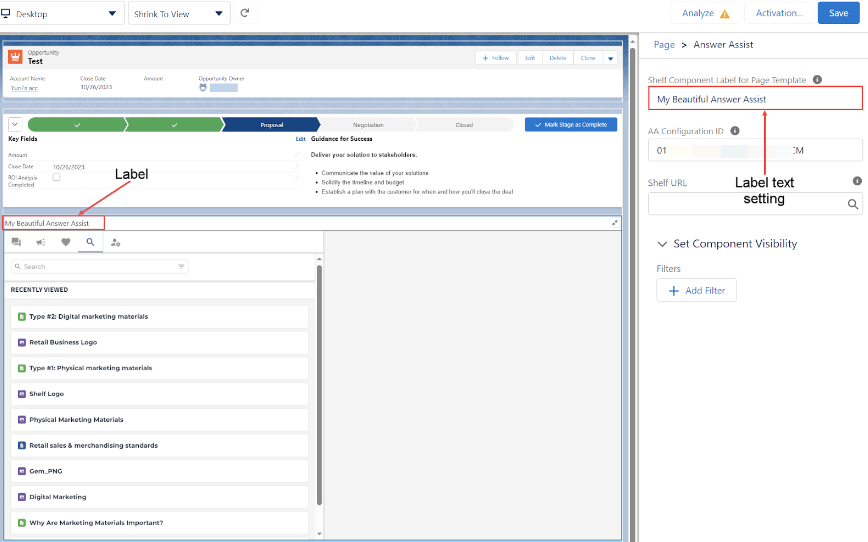Click the info icon beside Shelf Component Label
The width and height of the screenshot is (868, 542).
(x=817, y=80)
